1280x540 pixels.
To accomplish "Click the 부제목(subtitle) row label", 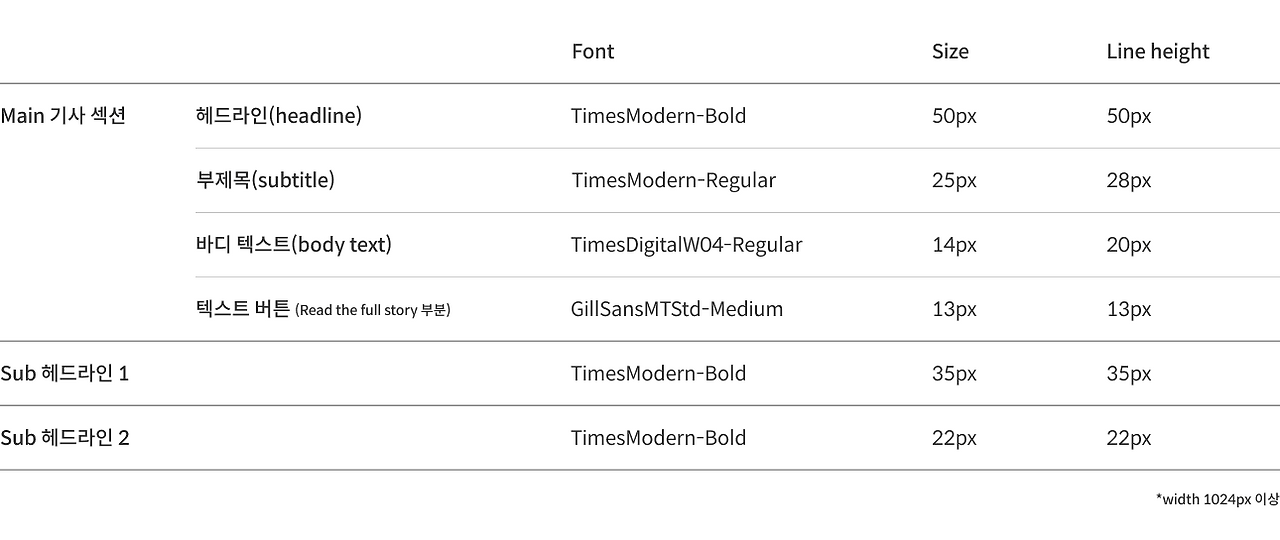I will coord(265,180).
